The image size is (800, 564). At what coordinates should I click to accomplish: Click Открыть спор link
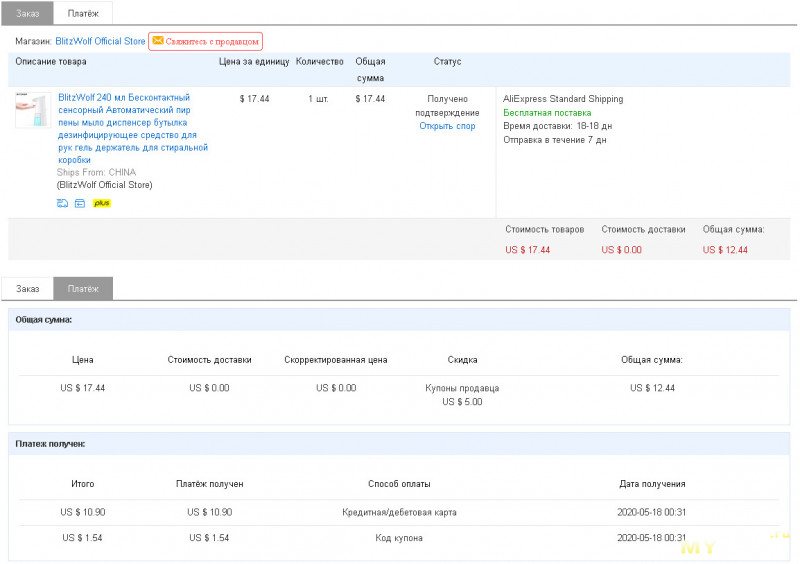click(447, 126)
